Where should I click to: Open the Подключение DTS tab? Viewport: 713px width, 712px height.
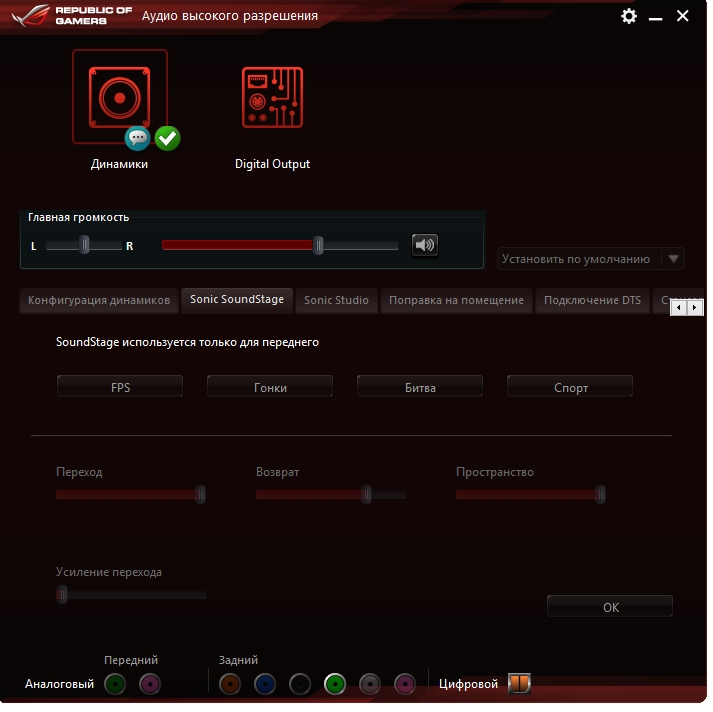pyautogui.click(x=592, y=301)
